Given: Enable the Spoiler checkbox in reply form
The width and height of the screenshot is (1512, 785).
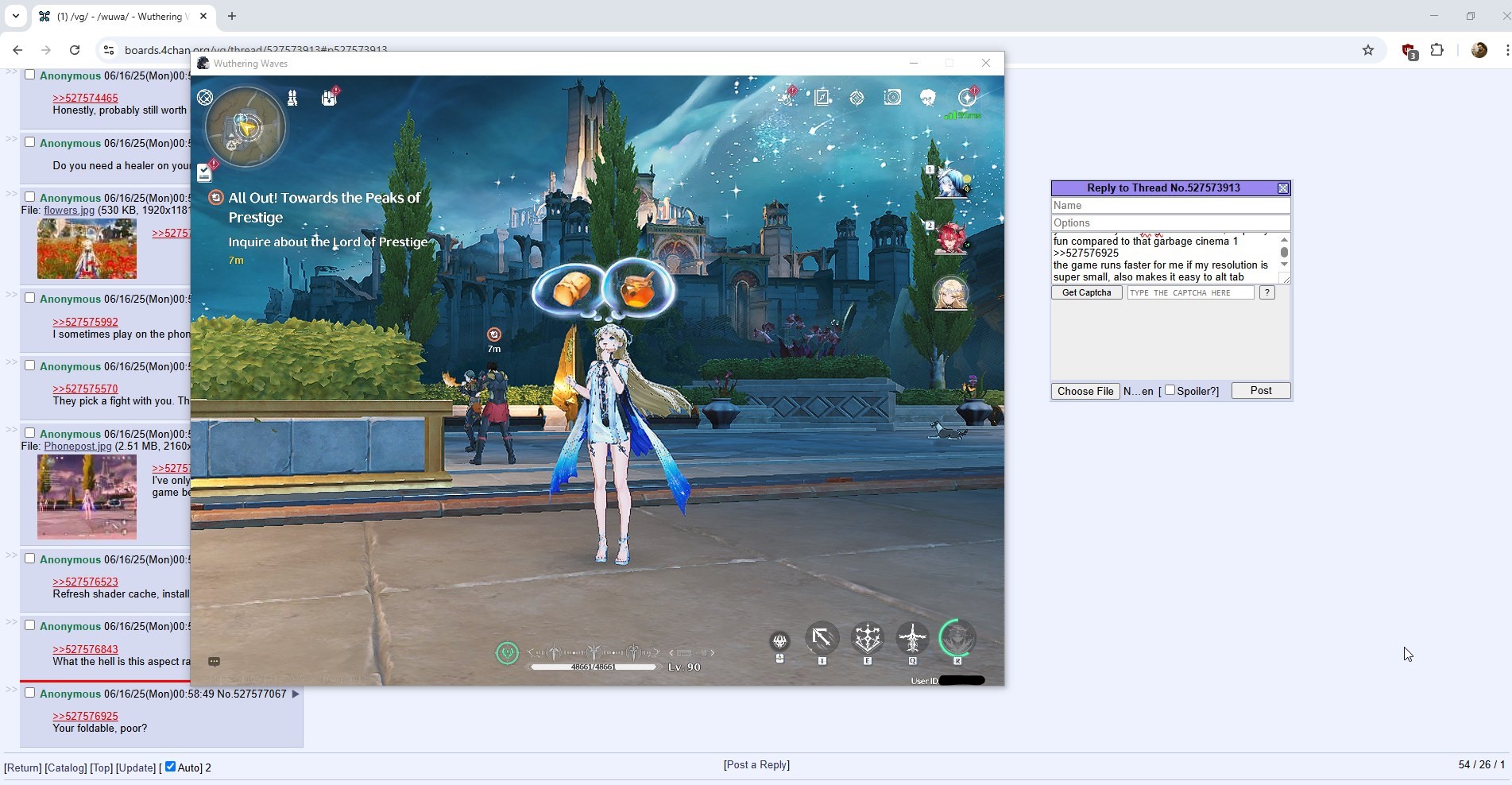Looking at the screenshot, I should [x=1170, y=390].
